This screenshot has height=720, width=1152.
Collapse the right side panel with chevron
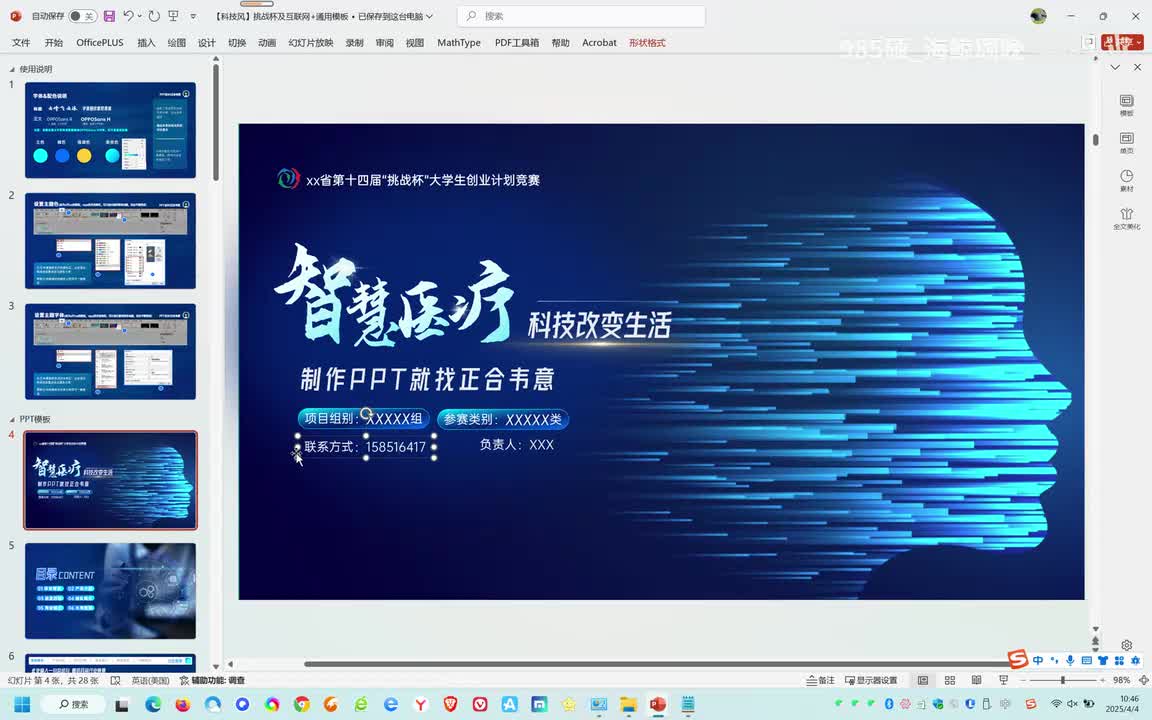point(1115,67)
